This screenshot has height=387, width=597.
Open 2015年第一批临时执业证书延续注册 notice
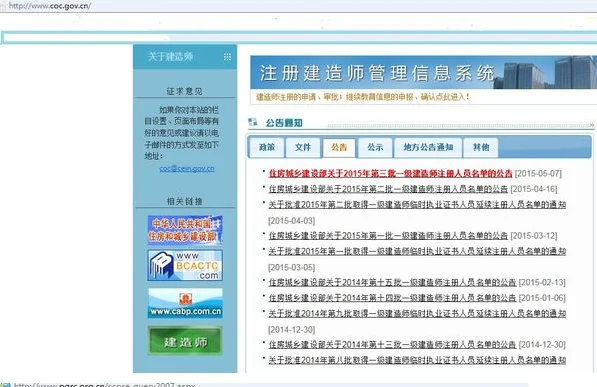tap(417, 251)
